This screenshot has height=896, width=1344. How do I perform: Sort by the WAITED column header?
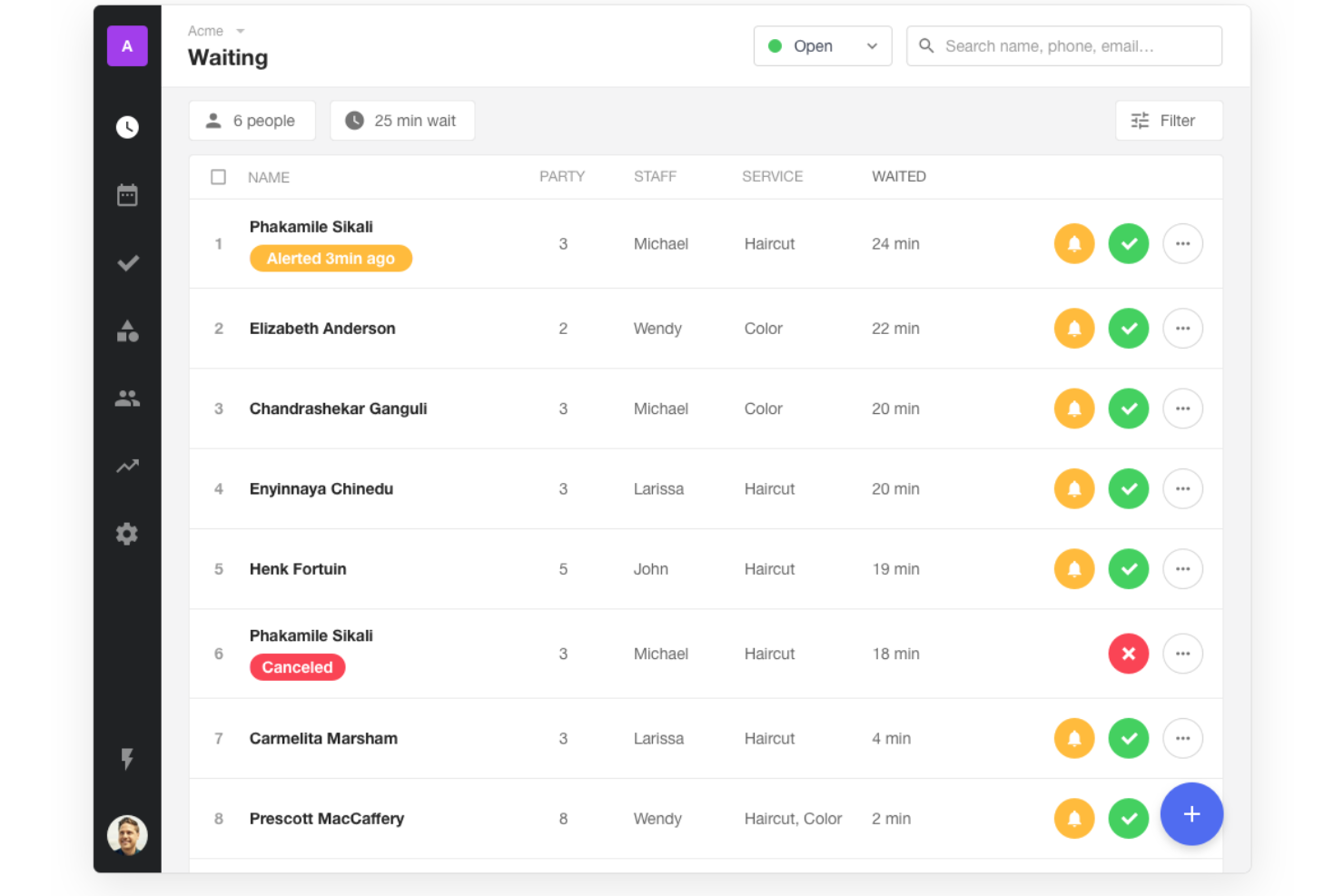point(898,176)
